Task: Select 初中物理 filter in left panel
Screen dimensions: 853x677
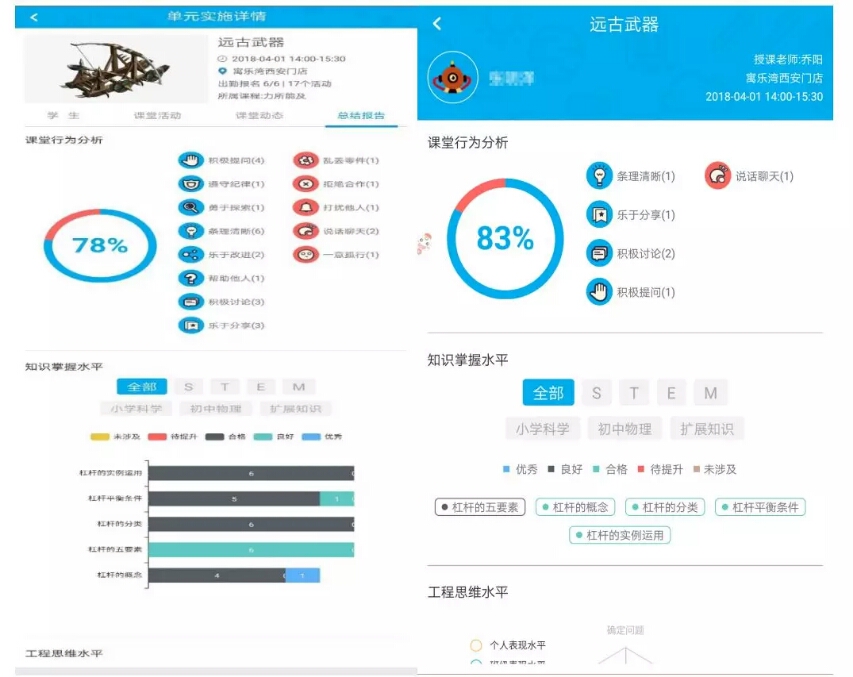Action: 216,409
